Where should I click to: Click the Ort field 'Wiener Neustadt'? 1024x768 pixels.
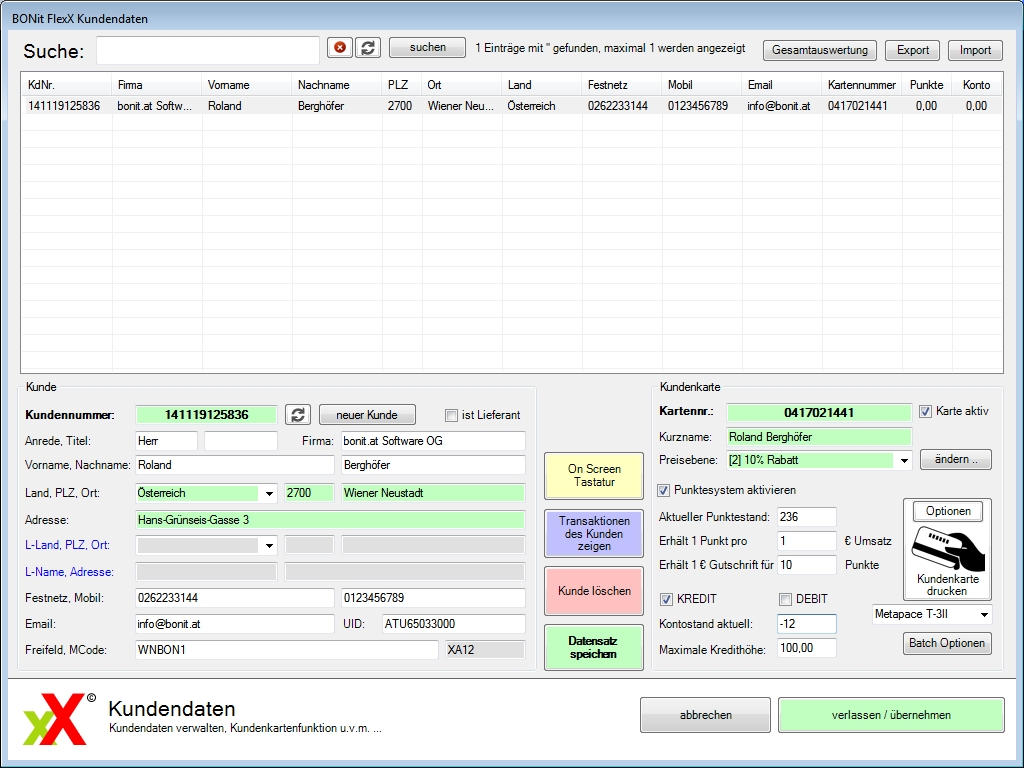tap(433, 493)
